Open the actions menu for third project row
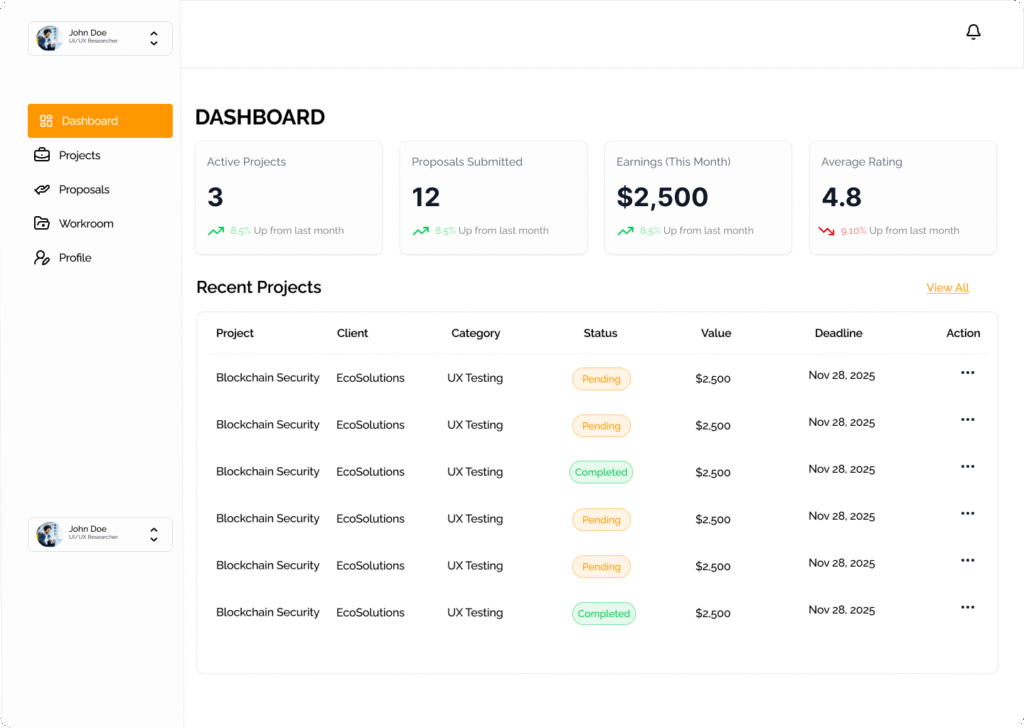 pos(967,466)
